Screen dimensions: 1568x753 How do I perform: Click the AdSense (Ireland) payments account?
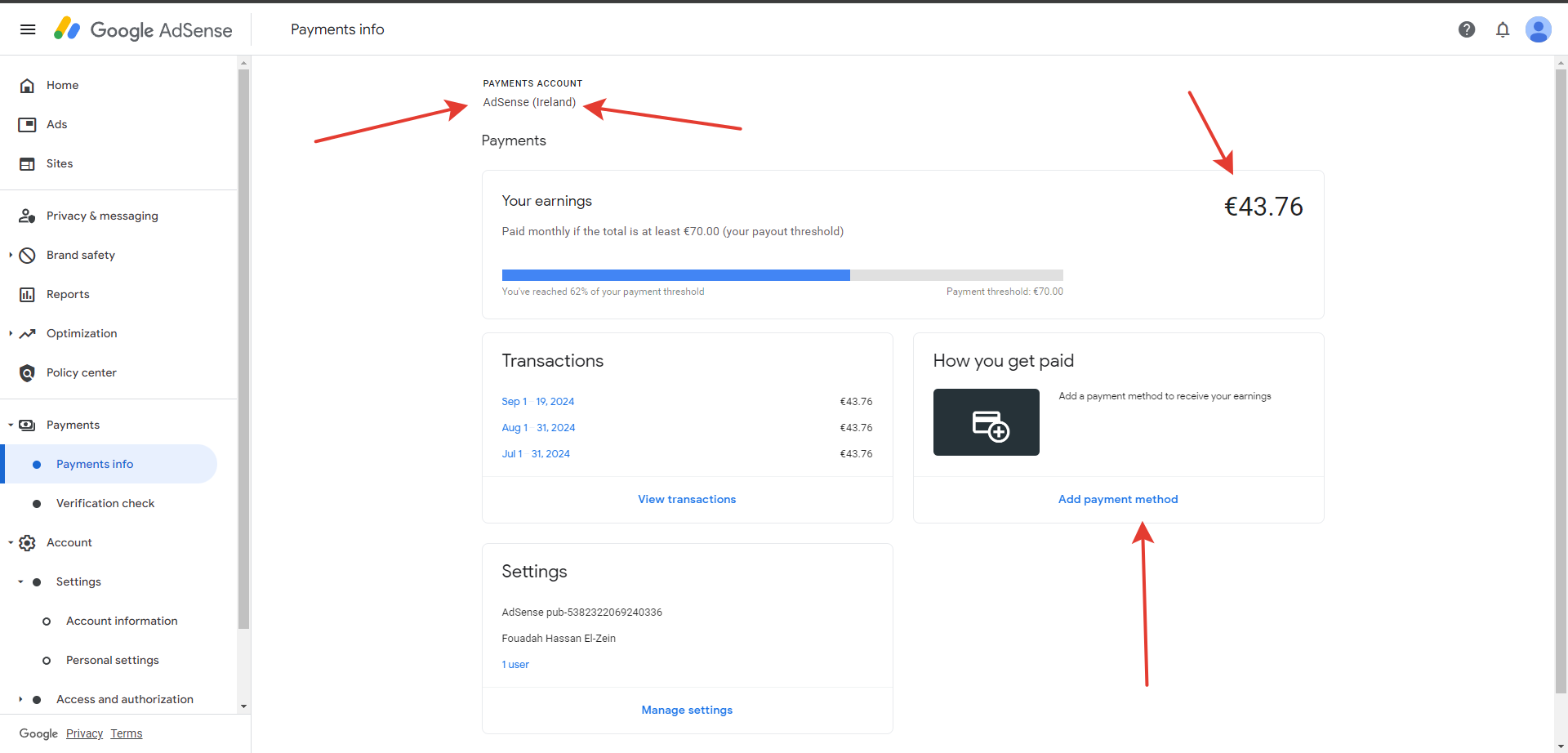point(529,102)
